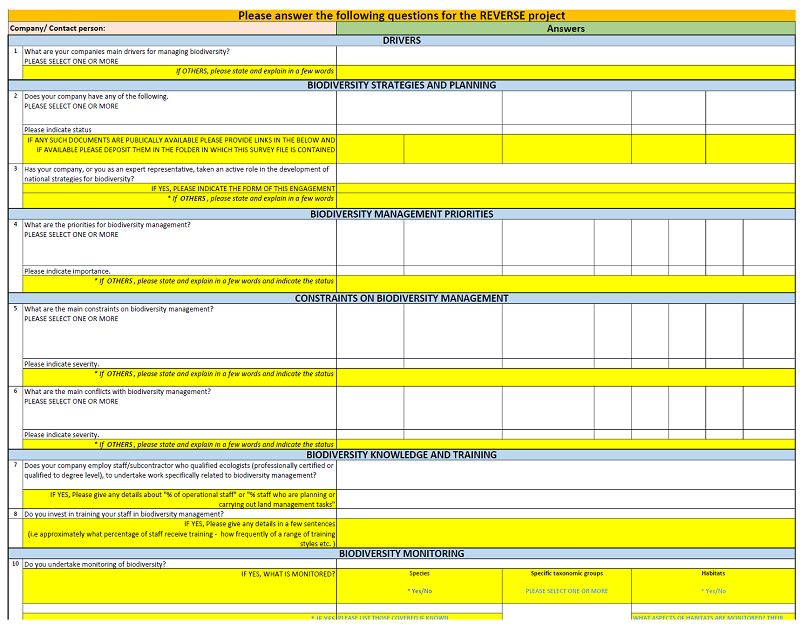Select the BIODIVERSITY KNOWLEDGE AND TRAINING header

pos(401,455)
